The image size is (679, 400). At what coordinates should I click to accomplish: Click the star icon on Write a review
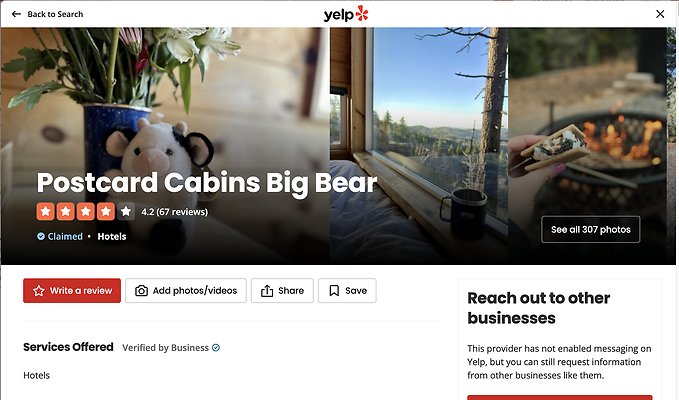39,290
